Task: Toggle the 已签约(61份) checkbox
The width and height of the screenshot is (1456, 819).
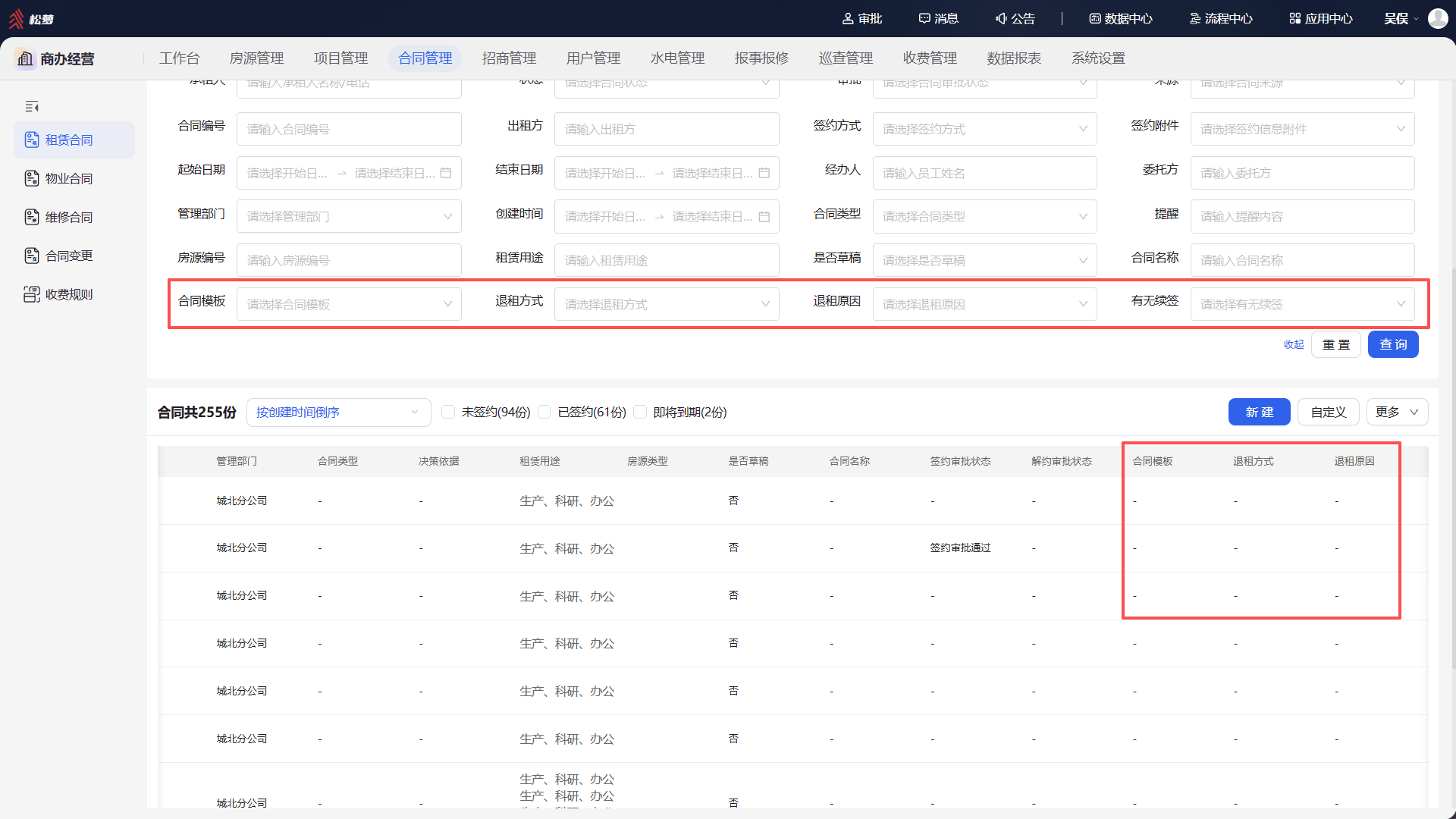Action: 544,412
